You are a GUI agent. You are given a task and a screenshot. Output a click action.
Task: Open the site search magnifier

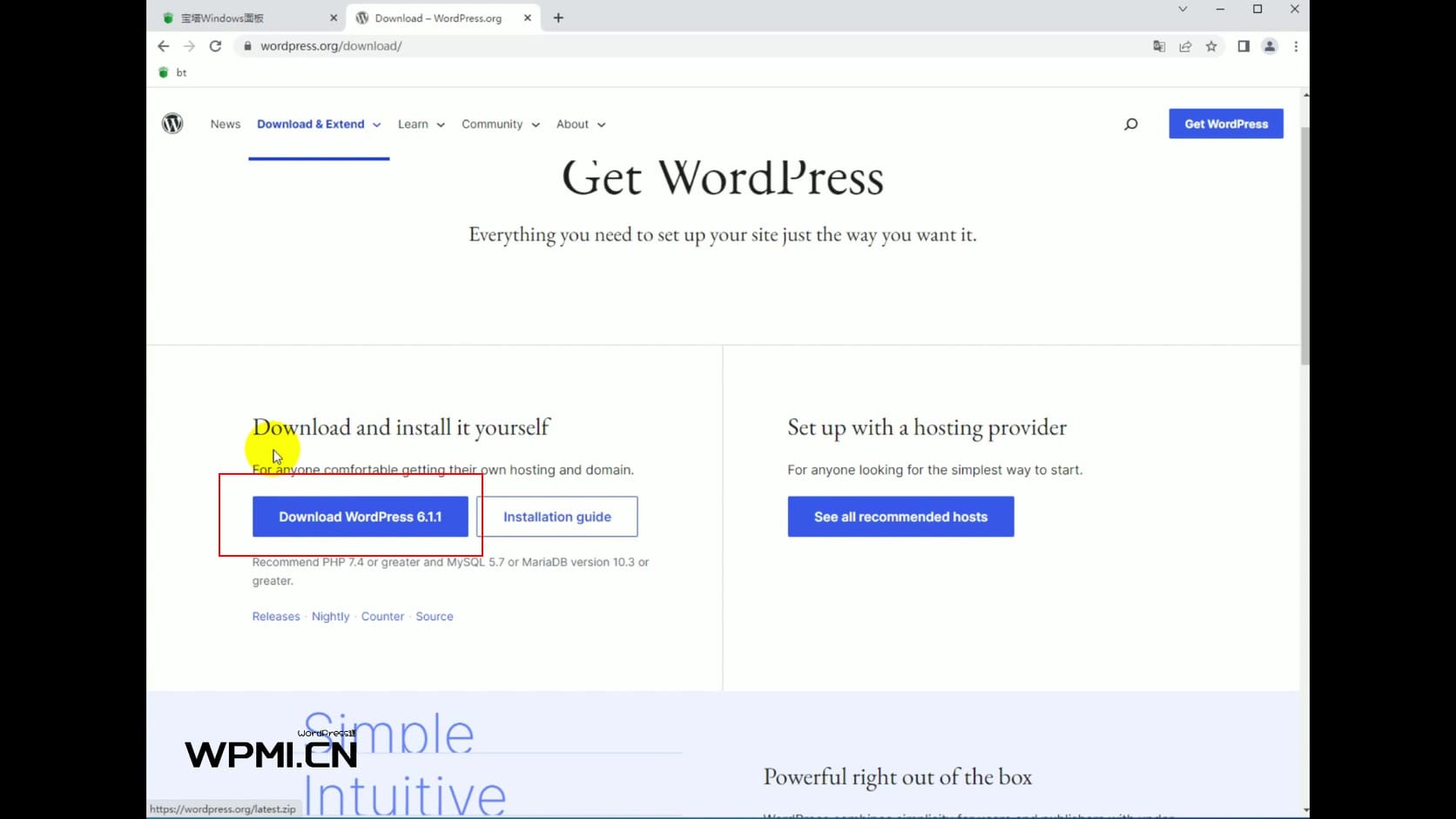(1130, 124)
